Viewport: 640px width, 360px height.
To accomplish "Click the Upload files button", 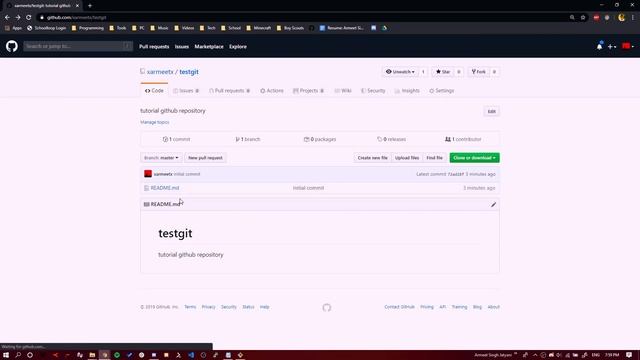I will pyautogui.click(x=407, y=158).
